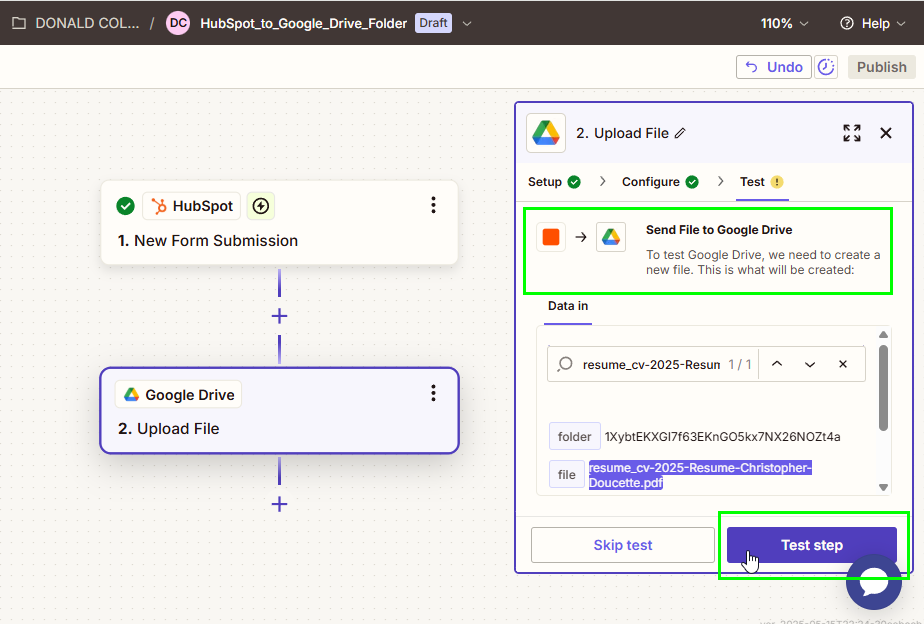
Task: Click the resume_cv search input field
Action: [651, 365]
